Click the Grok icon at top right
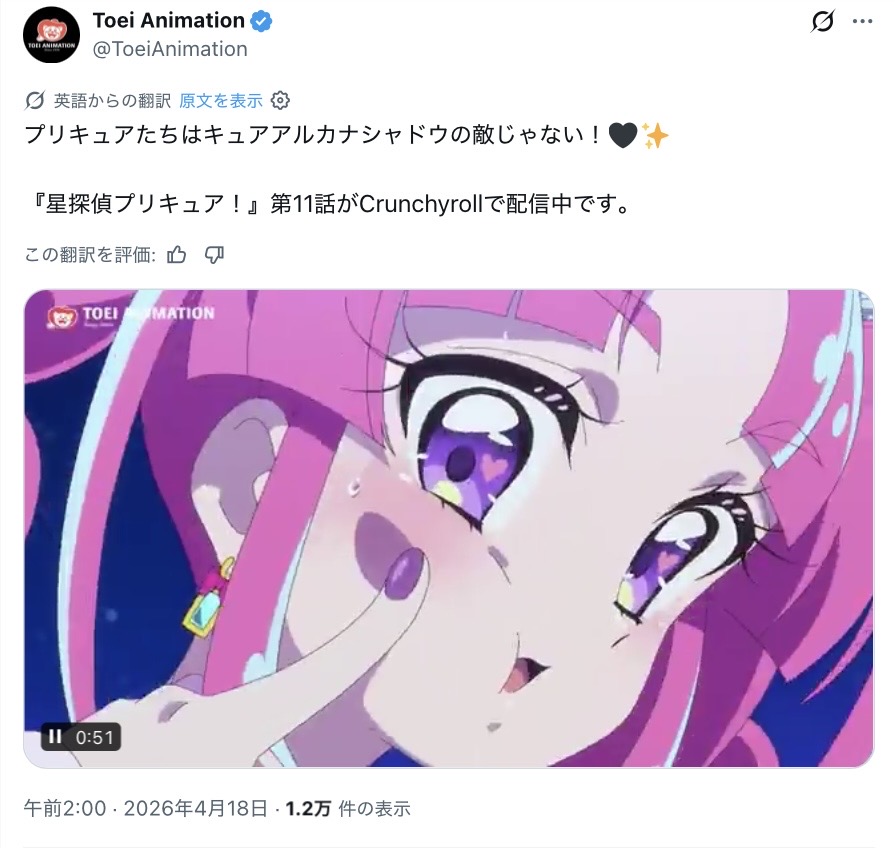The width and height of the screenshot is (895, 848). (x=823, y=22)
